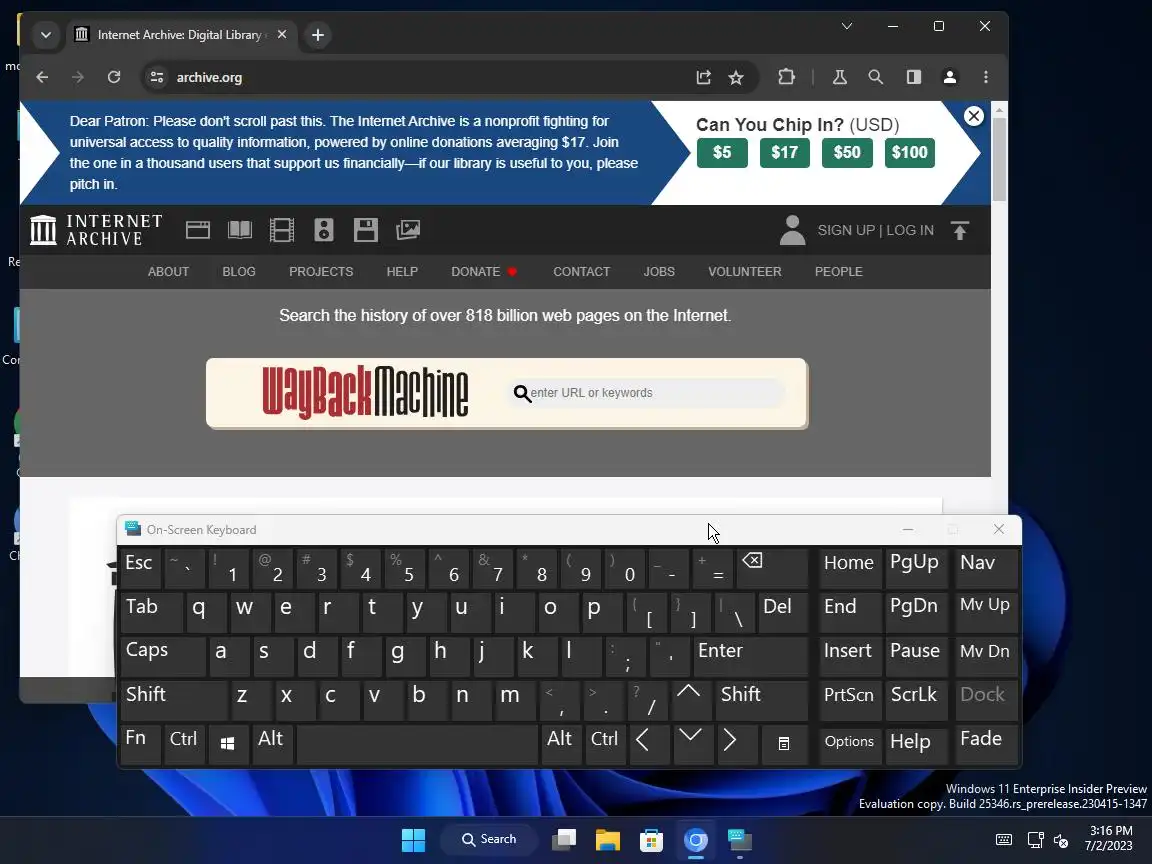The width and height of the screenshot is (1152, 864).
Task: Click the backspace key icon on keyboard
Action: (x=771, y=568)
